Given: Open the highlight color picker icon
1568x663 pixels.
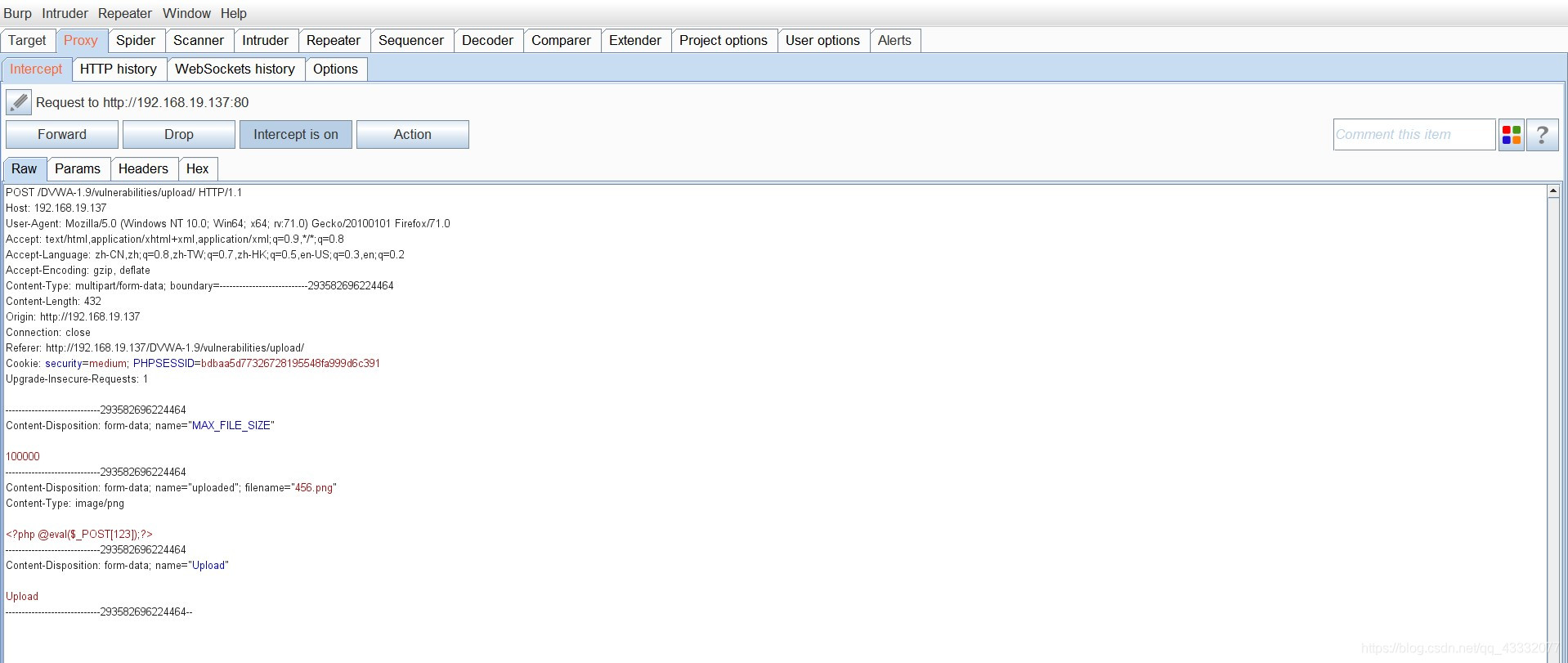Looking at the screenshot, I should coord(1512,135).
